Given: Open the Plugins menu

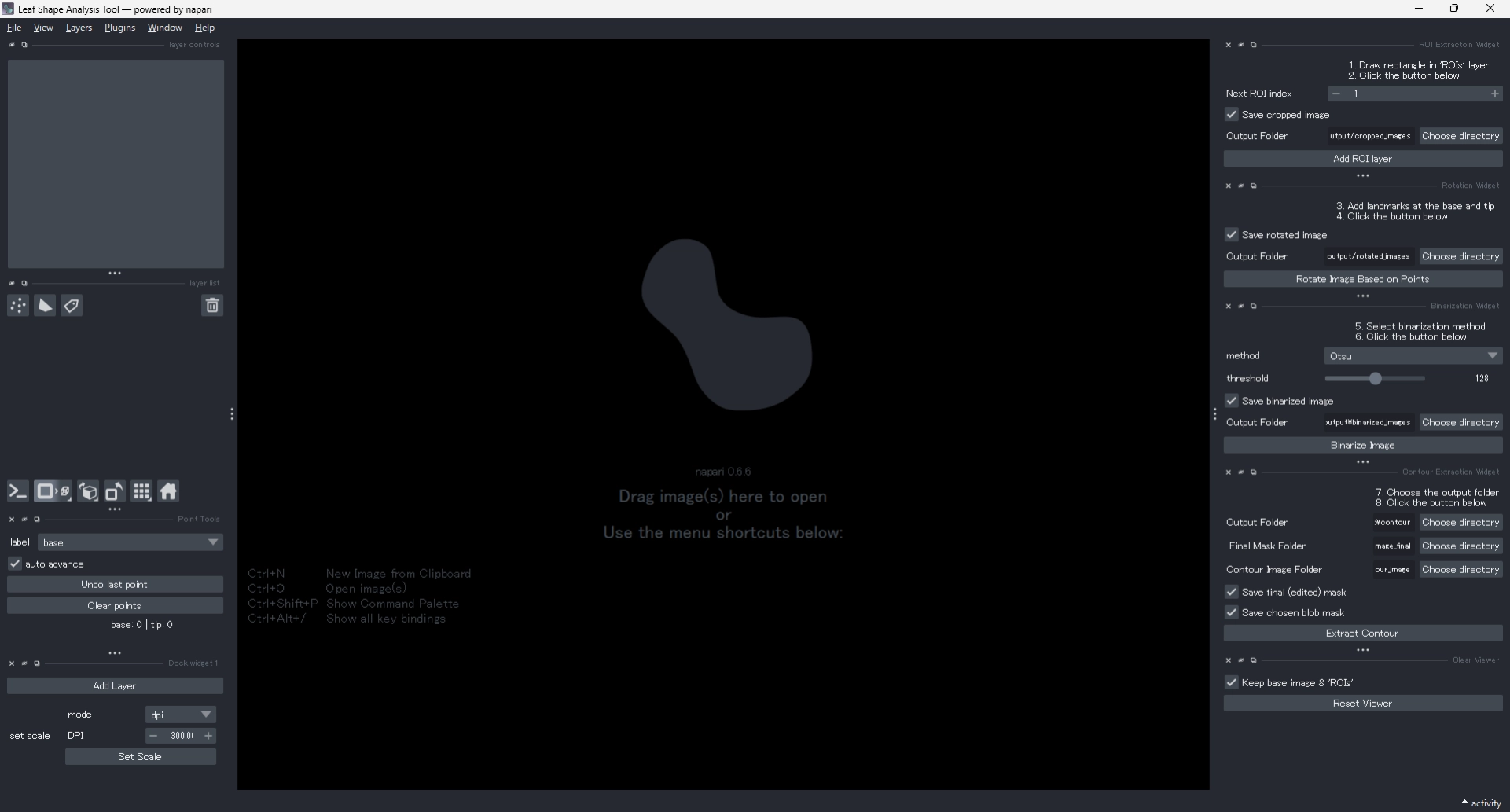Looking at the screenshot, I should pyautogui.click(x=119, y=28).
